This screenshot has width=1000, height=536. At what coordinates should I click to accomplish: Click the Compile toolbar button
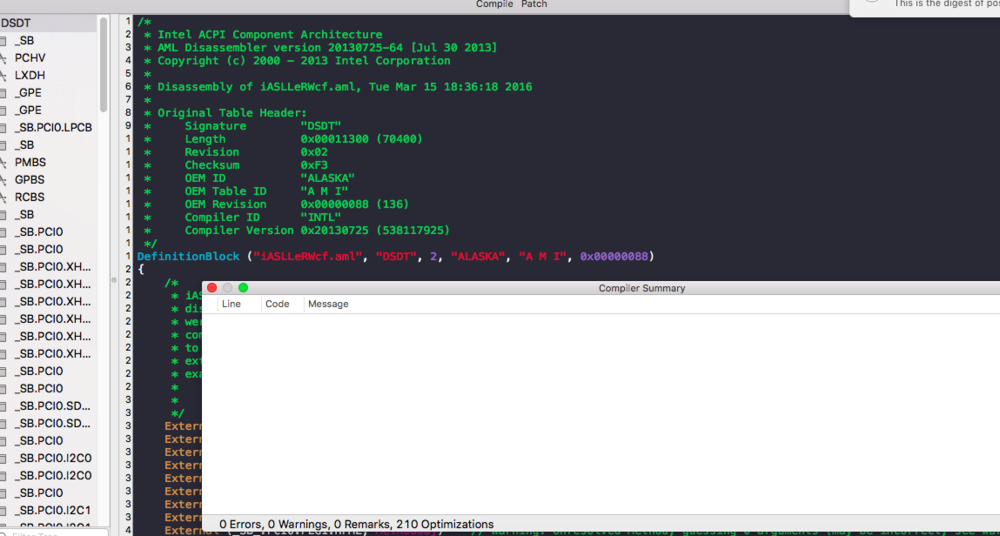coord(494,4)
